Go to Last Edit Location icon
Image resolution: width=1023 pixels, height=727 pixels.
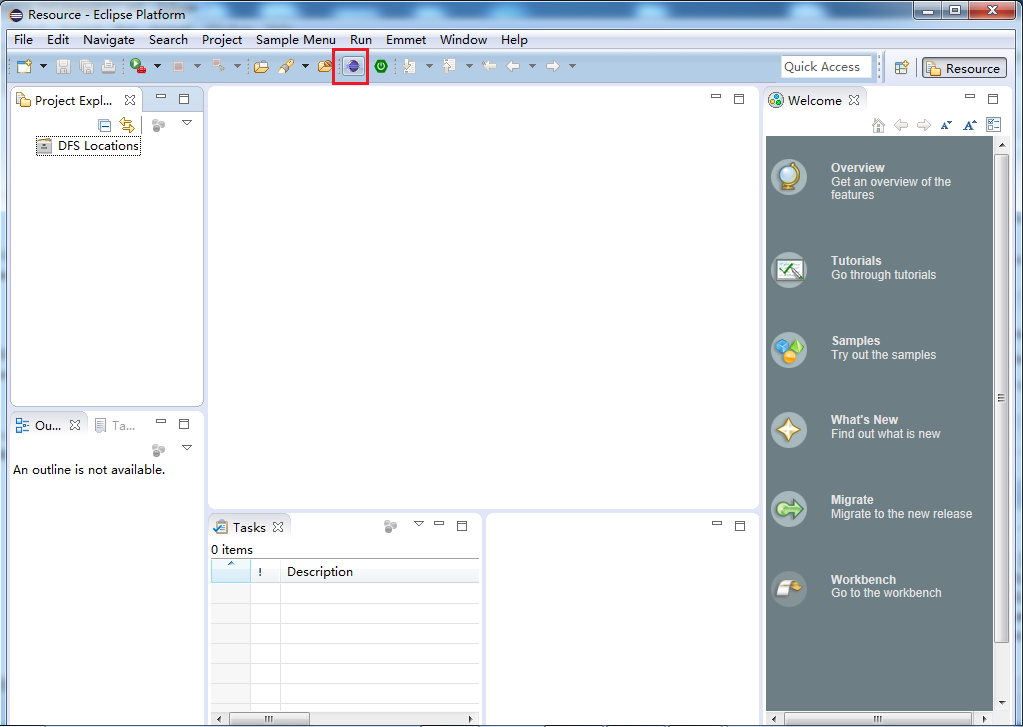point(489,66)
